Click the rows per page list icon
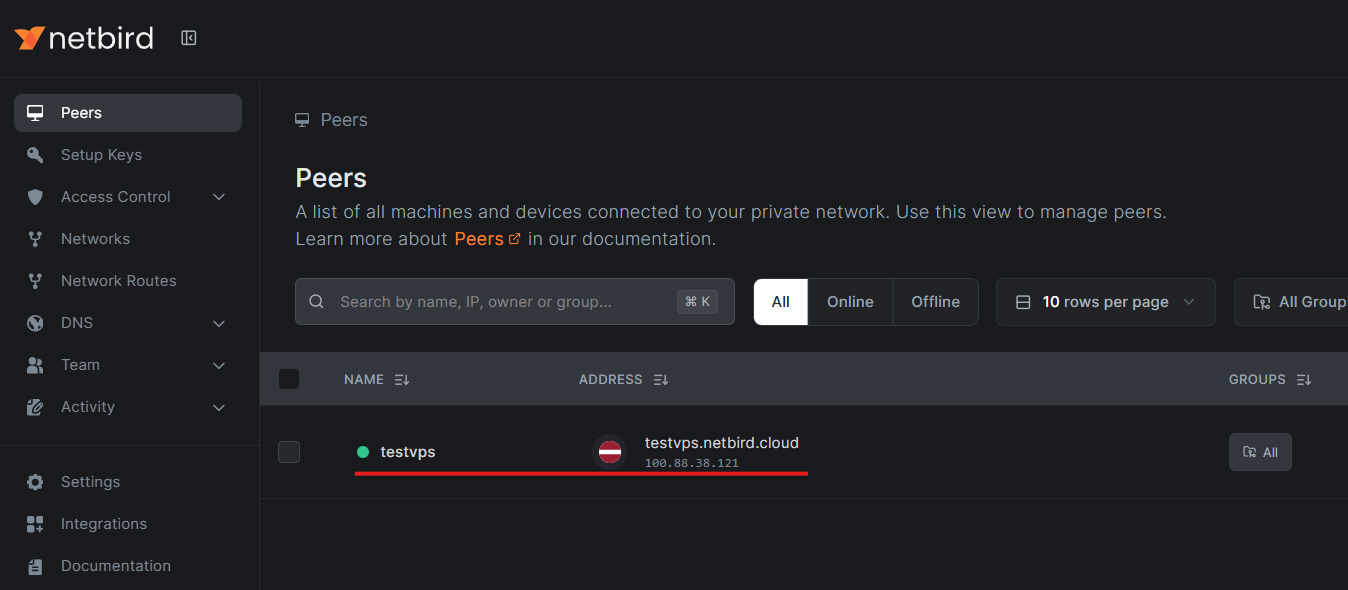1348x590 pixels. [1023, 302]
